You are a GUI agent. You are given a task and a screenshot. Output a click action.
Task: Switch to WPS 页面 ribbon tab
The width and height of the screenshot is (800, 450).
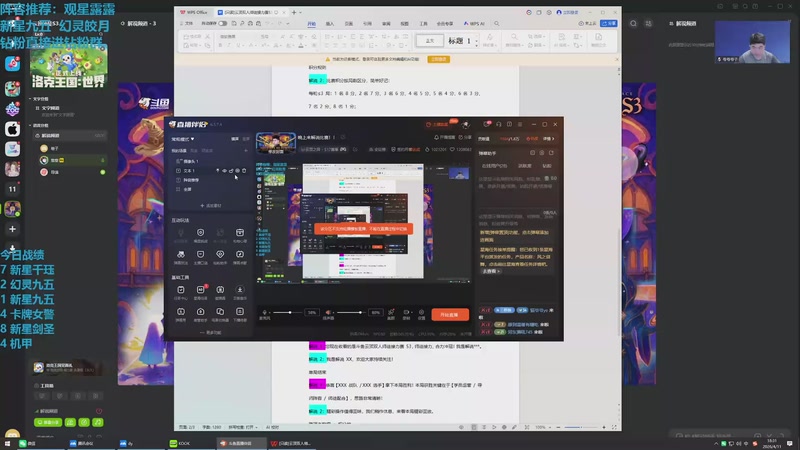point(348,23)
